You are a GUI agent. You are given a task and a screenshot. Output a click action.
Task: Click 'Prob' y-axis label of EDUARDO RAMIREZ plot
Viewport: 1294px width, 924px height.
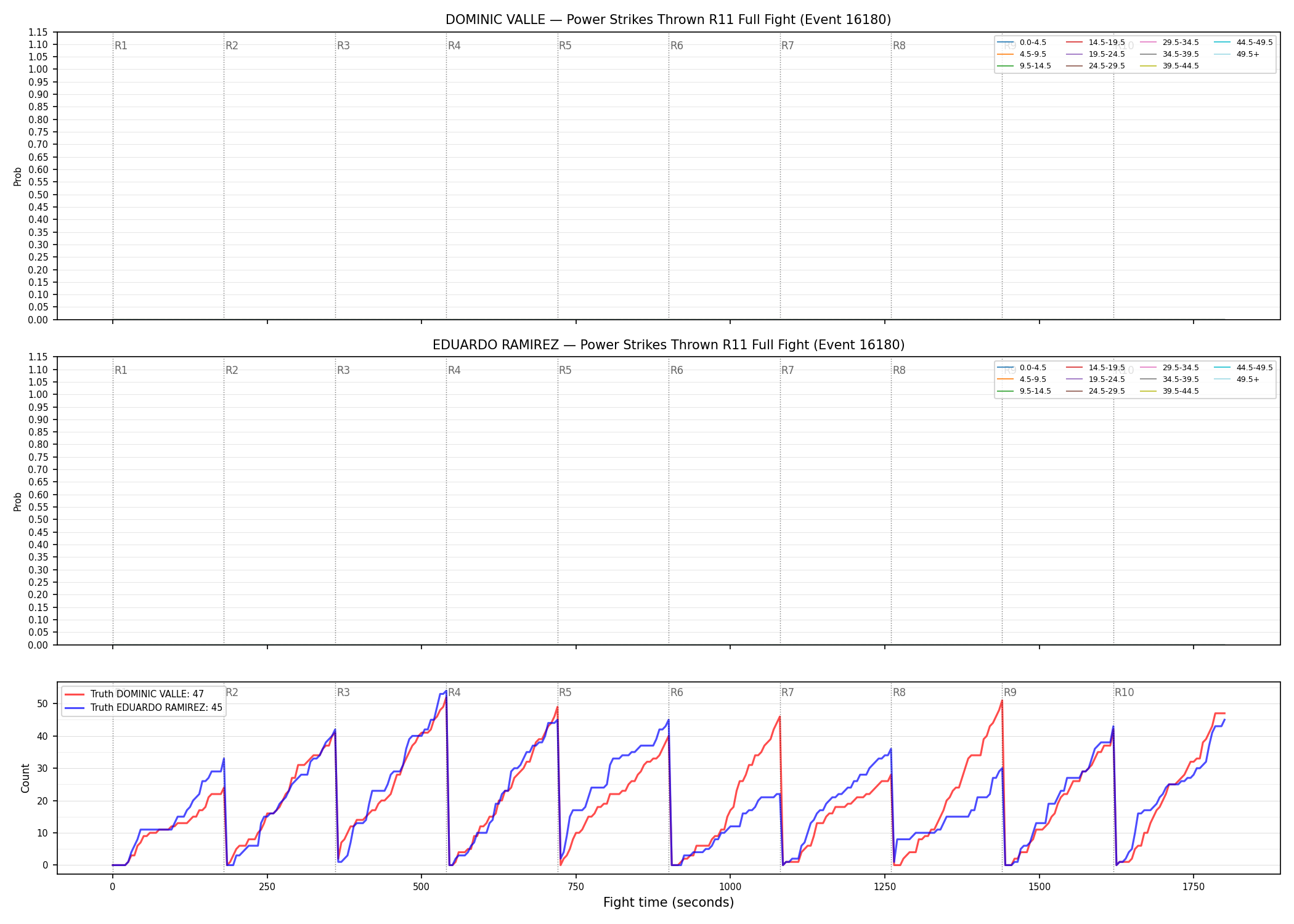[x=18, y=501]
